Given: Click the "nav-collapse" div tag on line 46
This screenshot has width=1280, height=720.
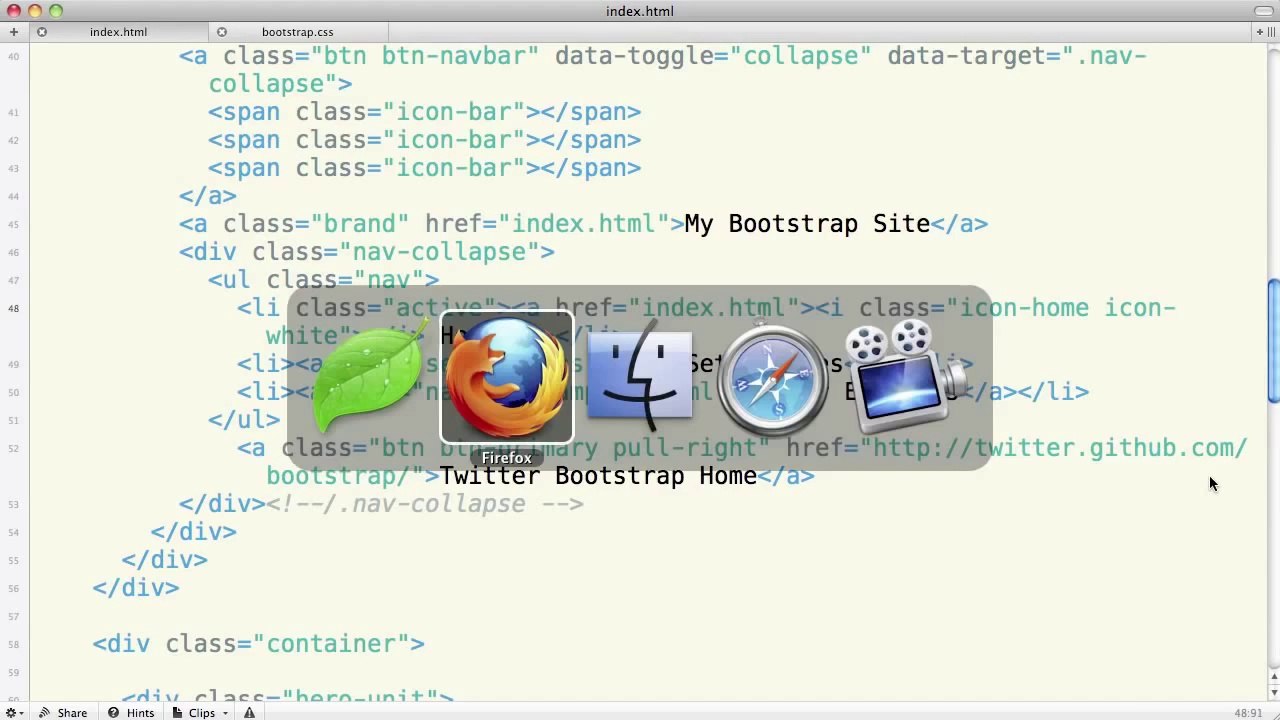Looking at the screenshot, I should 366,252.
